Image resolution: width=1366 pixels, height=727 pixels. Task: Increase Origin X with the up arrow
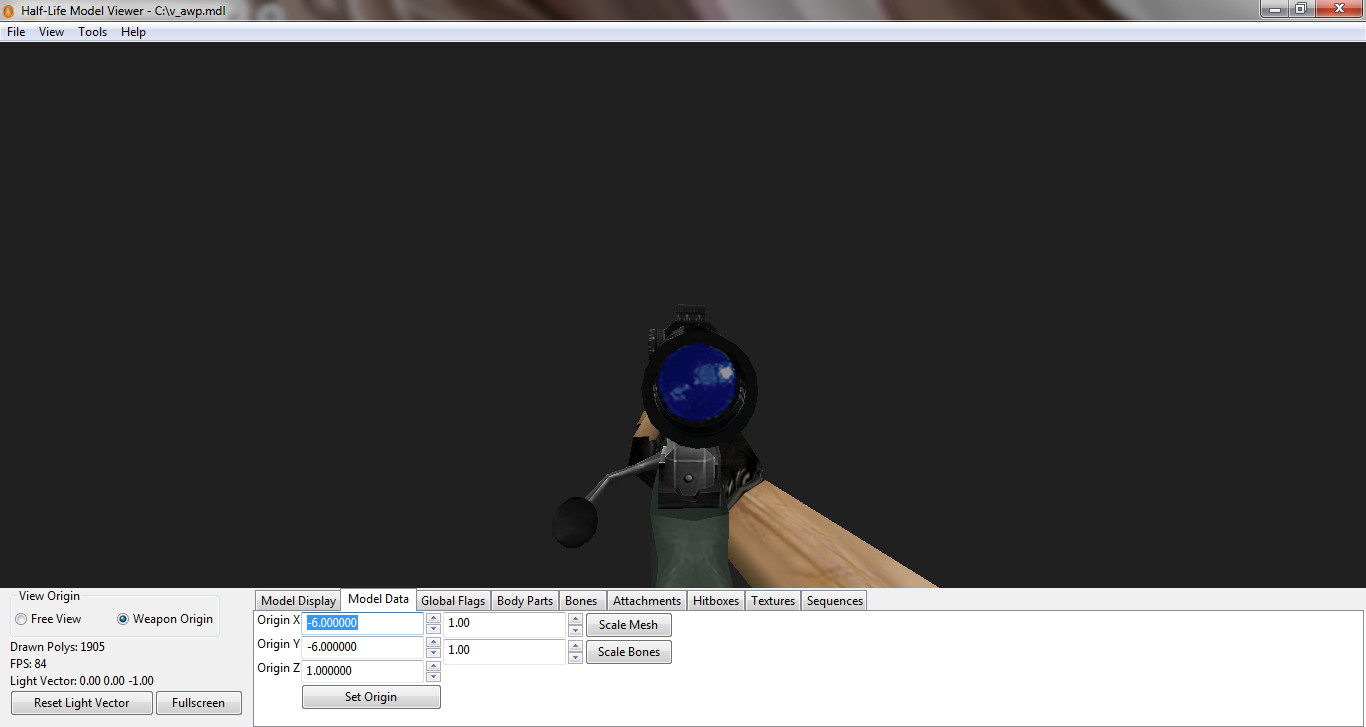[433, 618]
